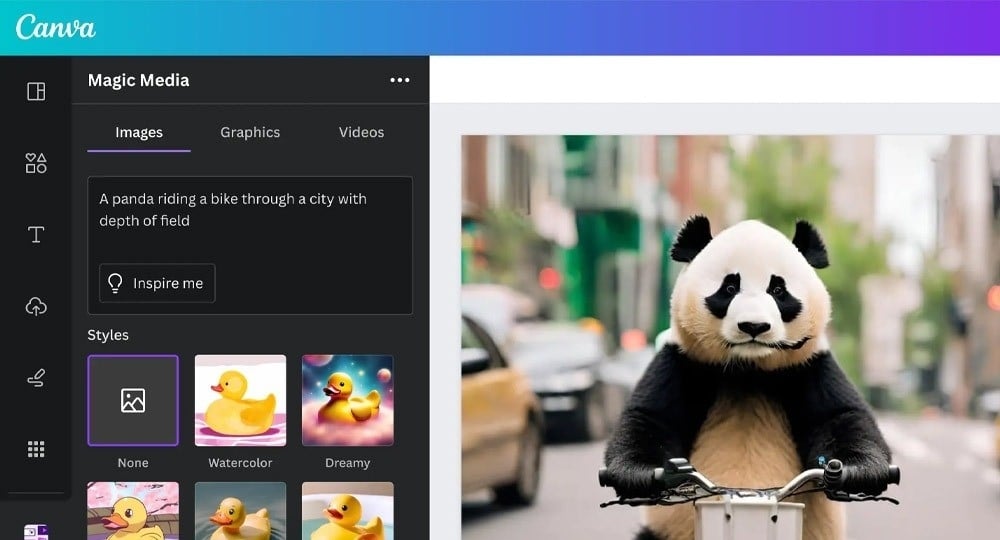Open the Draw tool sidebar icon
This screenshot has height=540, width=1000.
click(x=36, y=378)
